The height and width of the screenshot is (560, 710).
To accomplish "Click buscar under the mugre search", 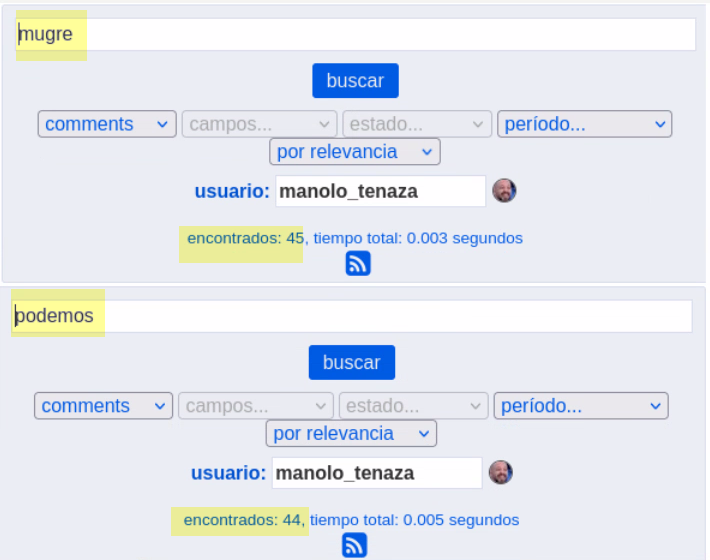I will 355,81.
